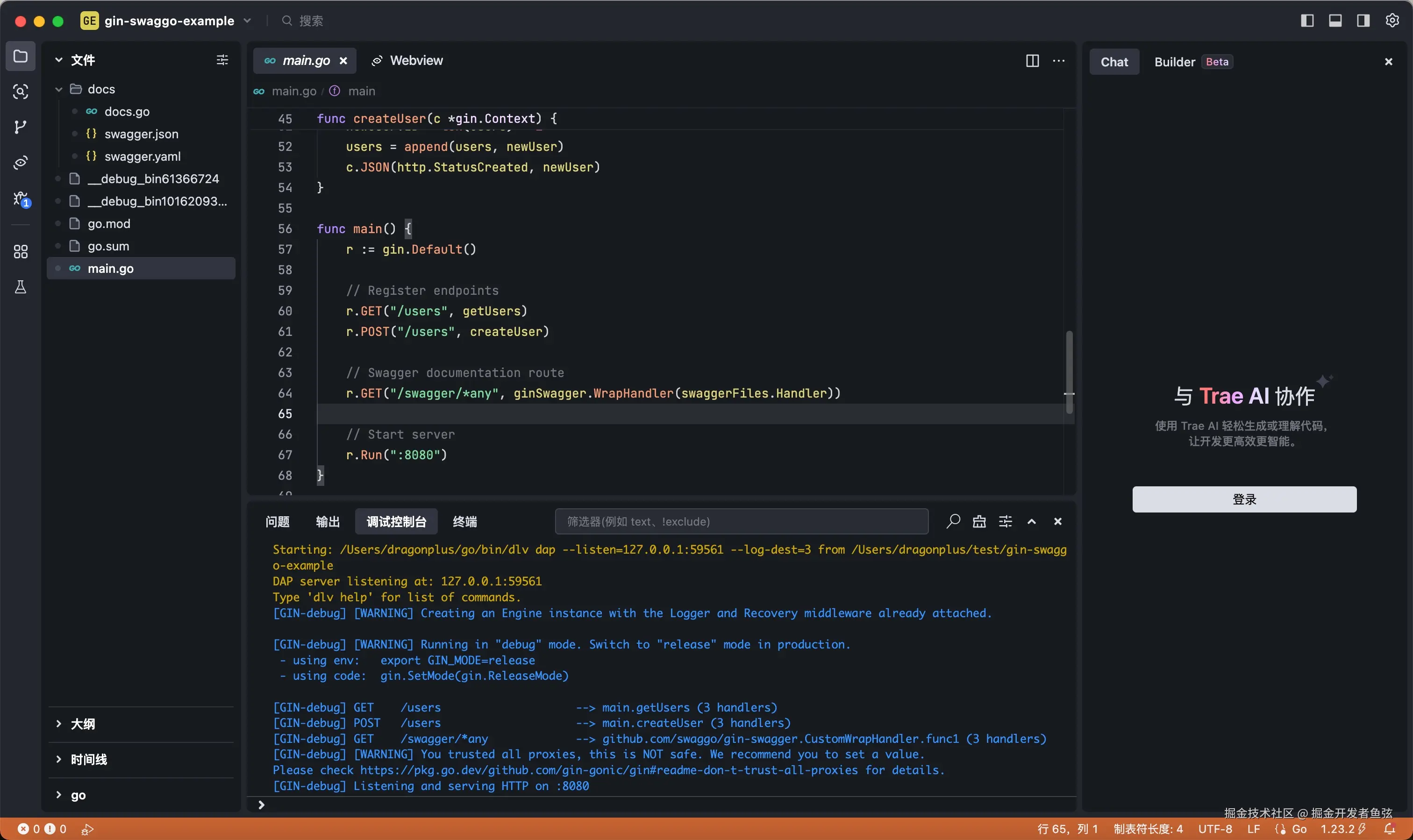1413x840 pixels.
Task: Clear the debug console output
Action: point(979,521)
